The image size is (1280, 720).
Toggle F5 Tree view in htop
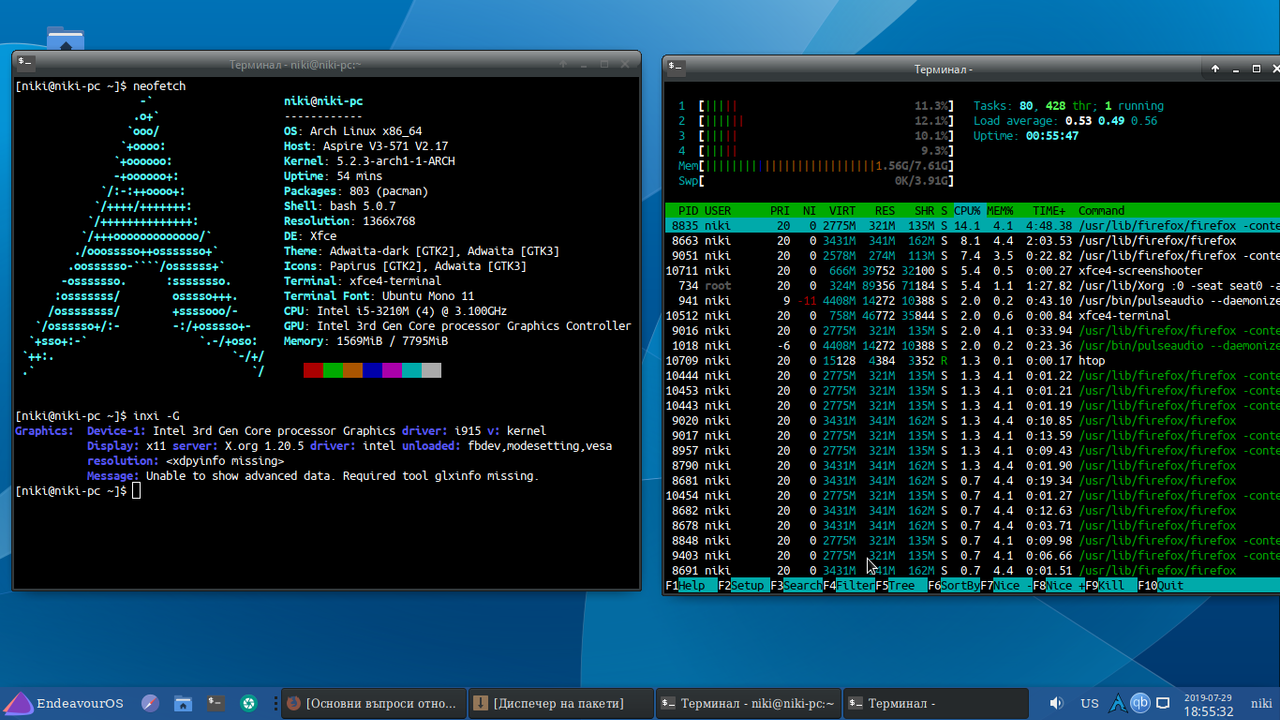click(x=901, y=586)
